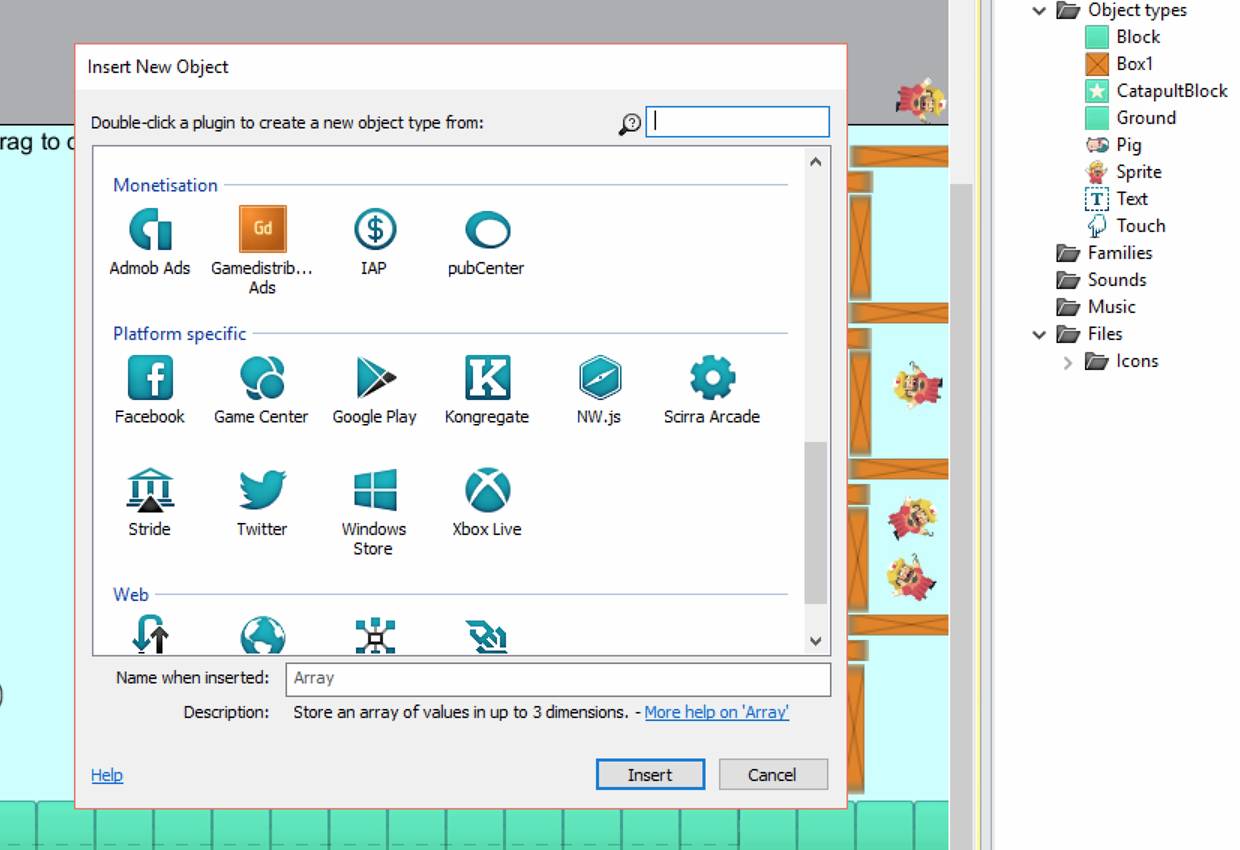Viewport: 1240px width, 850px height.
Task: Select the Box1 object type icon
Action: [1097, 64]
